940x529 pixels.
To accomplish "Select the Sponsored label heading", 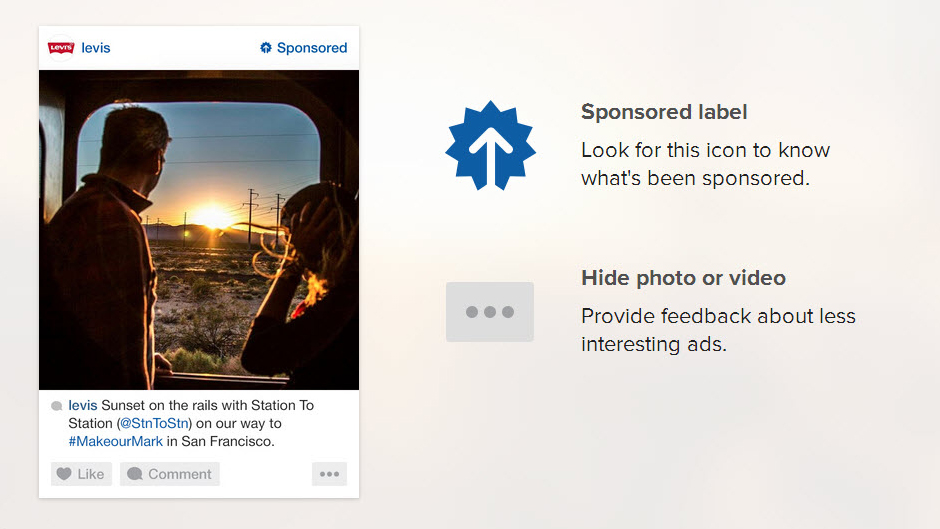I will (664, 112).
